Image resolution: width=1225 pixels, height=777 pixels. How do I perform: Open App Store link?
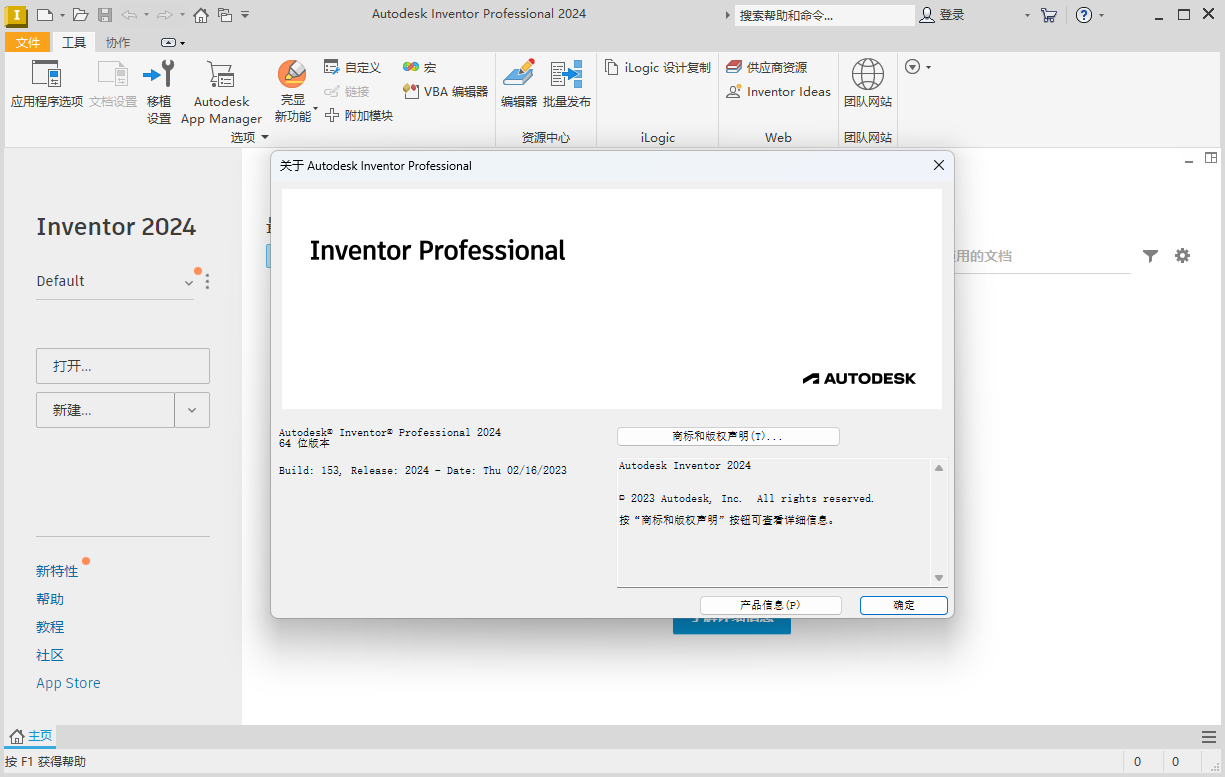point(68,683)
